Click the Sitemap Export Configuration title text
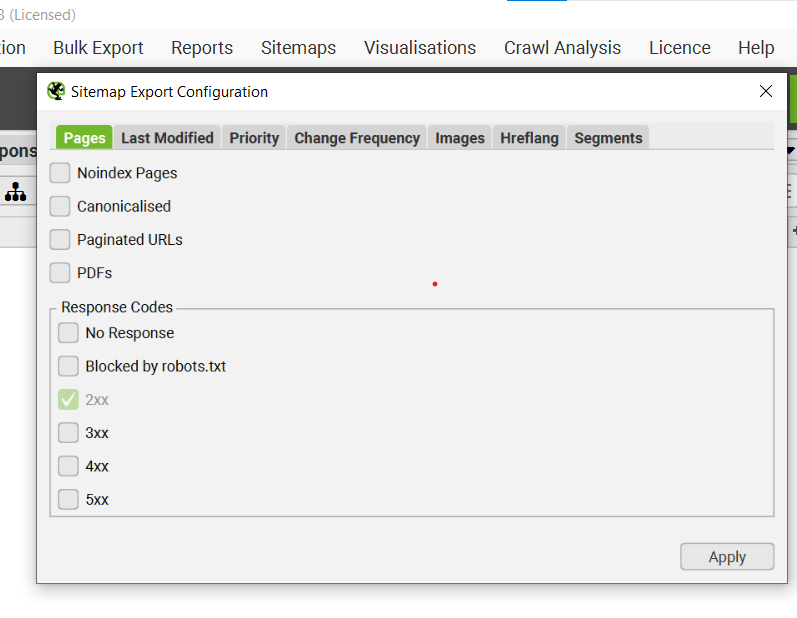Screen dimensions: 797x618 [169, 91]
